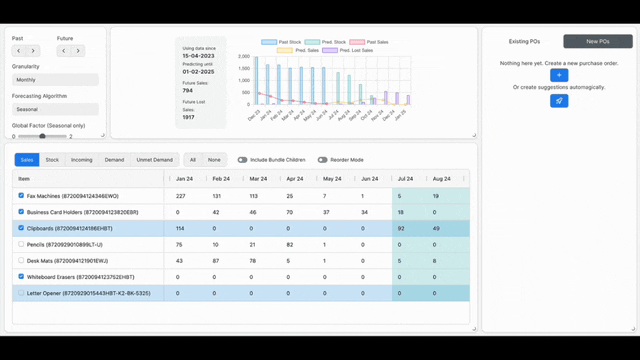640x360 pixels.
Task: Enable the Reorder Mode toggle
Action: click(322, 160)
